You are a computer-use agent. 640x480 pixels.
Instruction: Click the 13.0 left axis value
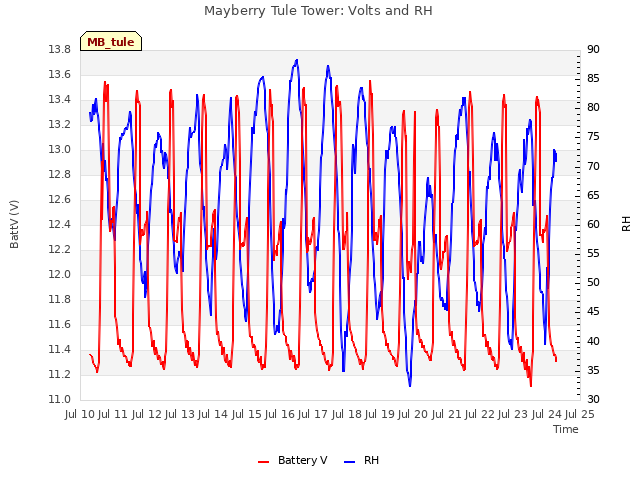[x=60, y=149]
